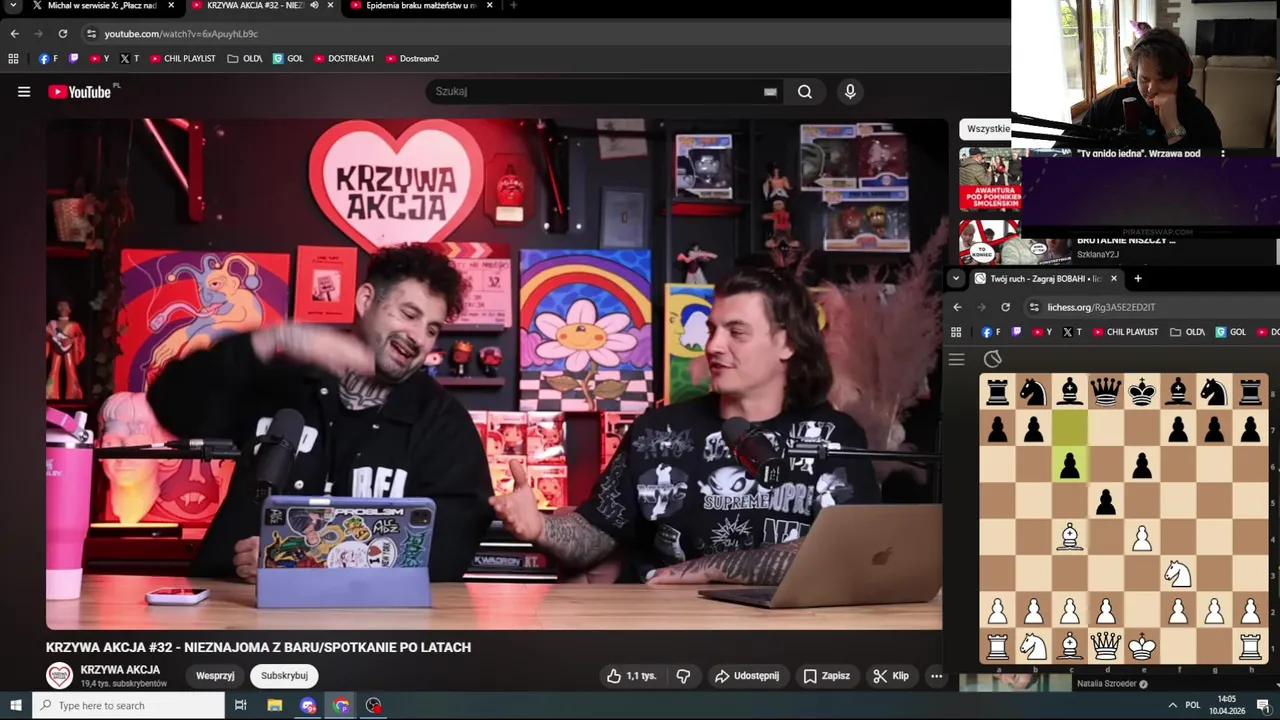
Task: Open a new tab in the YouTube window
Action: pos(513,5)
